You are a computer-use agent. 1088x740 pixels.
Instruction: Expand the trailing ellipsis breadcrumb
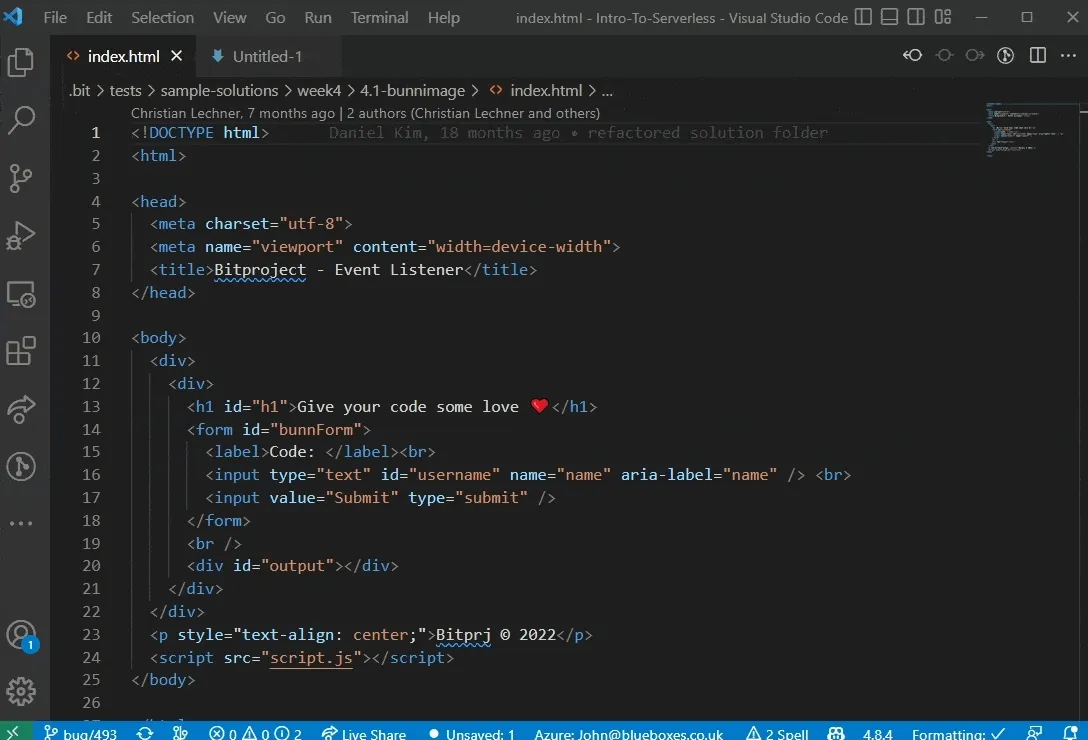tap(607, 90)
